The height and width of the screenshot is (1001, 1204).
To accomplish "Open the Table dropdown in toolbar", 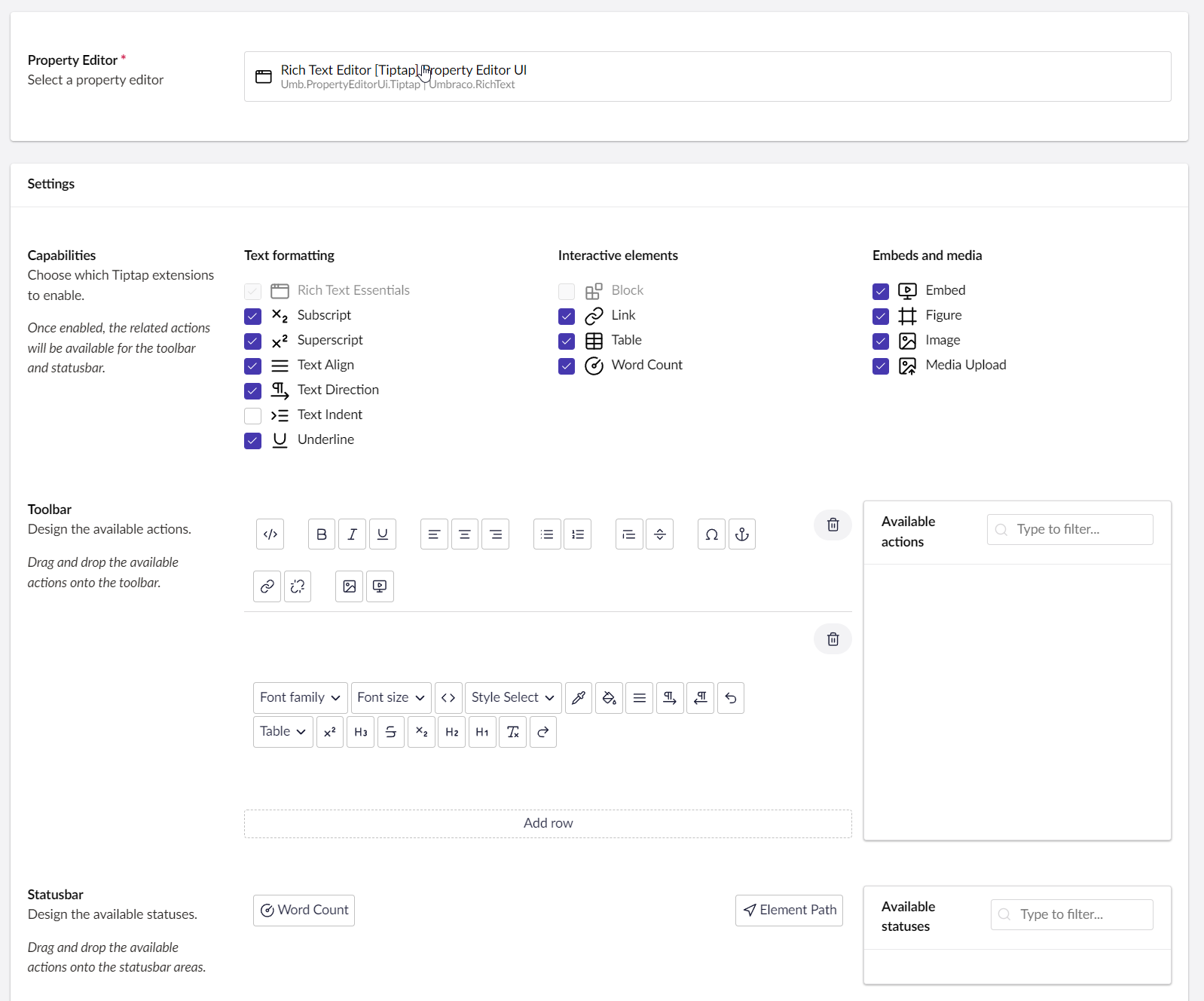I will coord(283,732).
